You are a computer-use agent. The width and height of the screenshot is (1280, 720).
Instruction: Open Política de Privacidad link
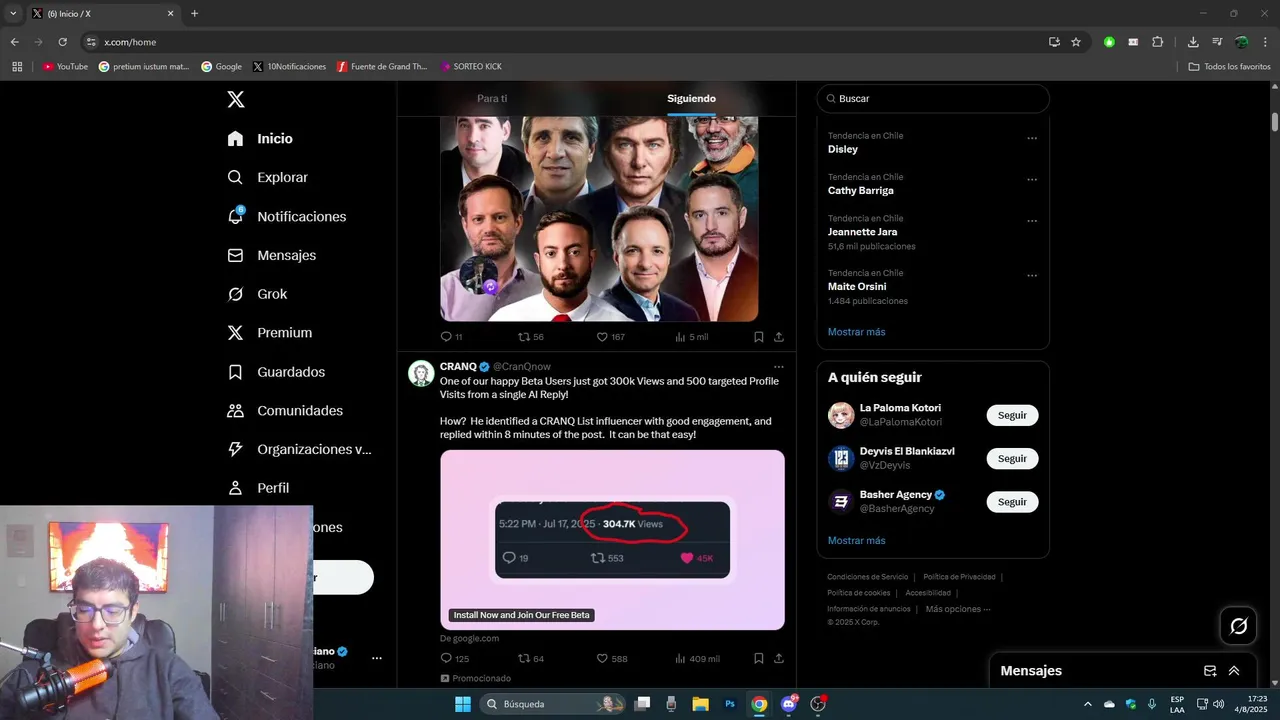pyautogui.click(x=959, y=577)
